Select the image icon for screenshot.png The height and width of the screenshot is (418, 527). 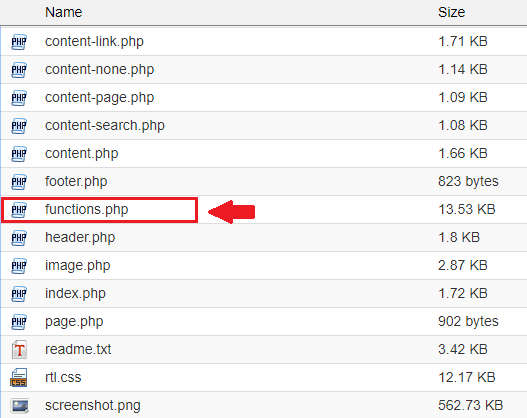[x=19, y=406]
